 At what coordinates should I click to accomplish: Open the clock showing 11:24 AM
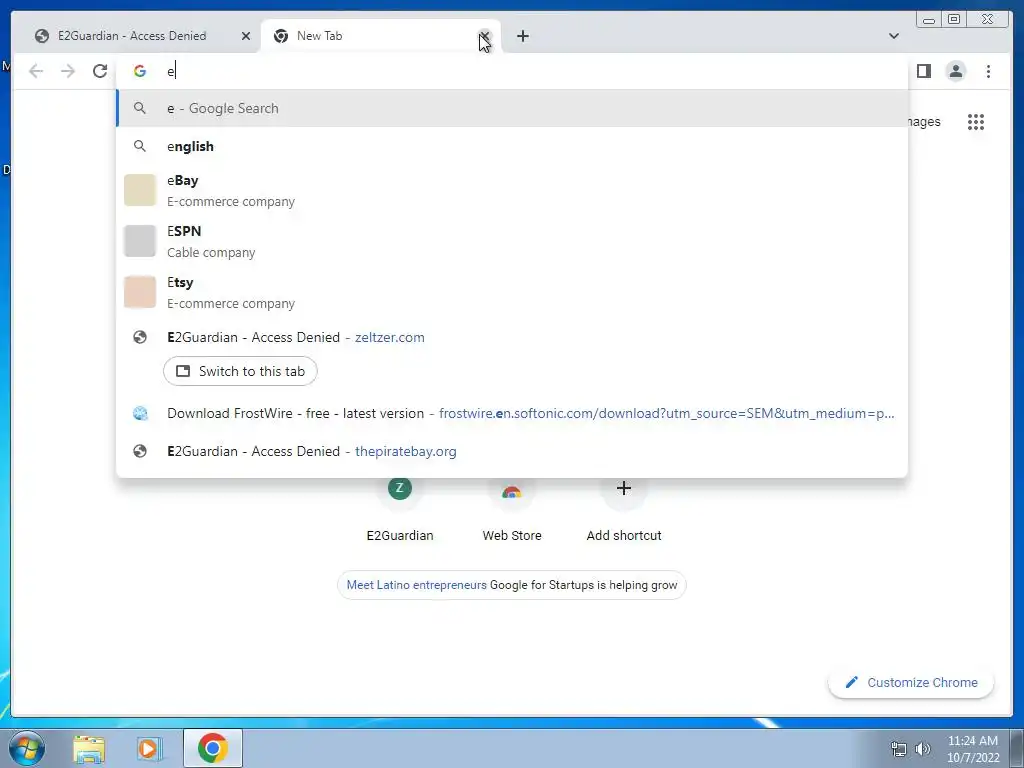tap(972, 749)
